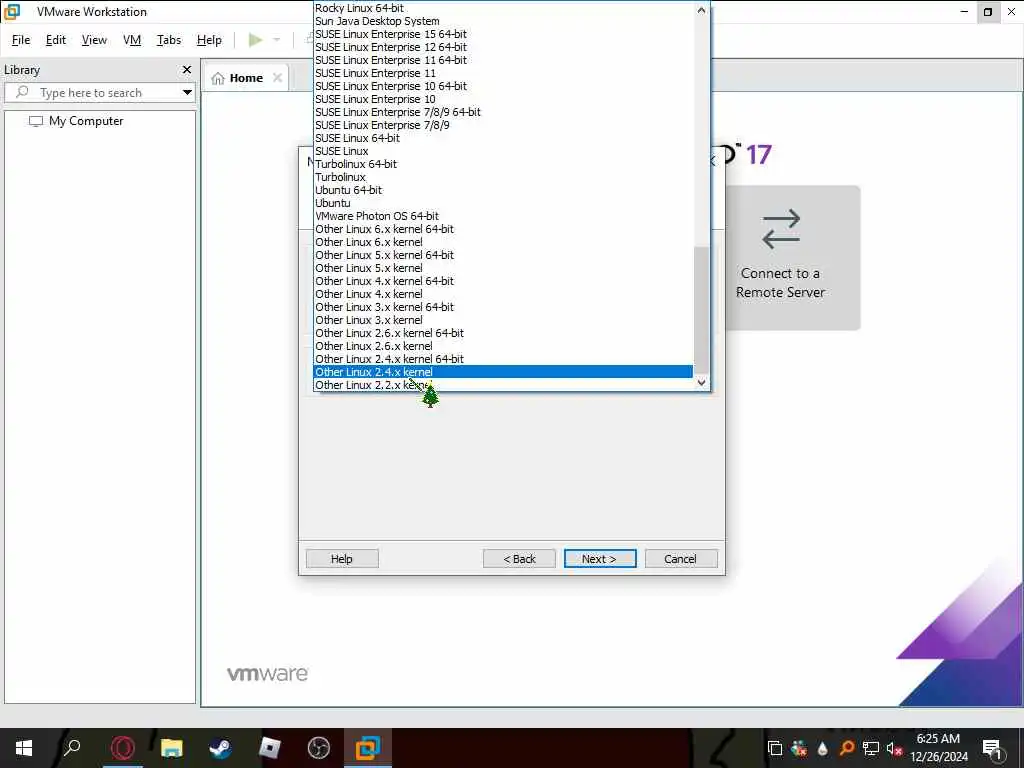Open File Explorer from taskbar
The height and width of the screenshot is (768, 1024).
172,748
